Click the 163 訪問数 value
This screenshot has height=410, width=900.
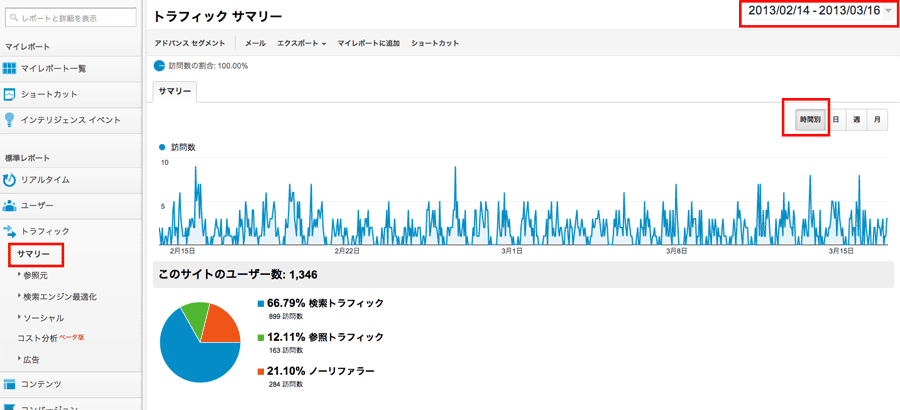[x=285, y=350]
